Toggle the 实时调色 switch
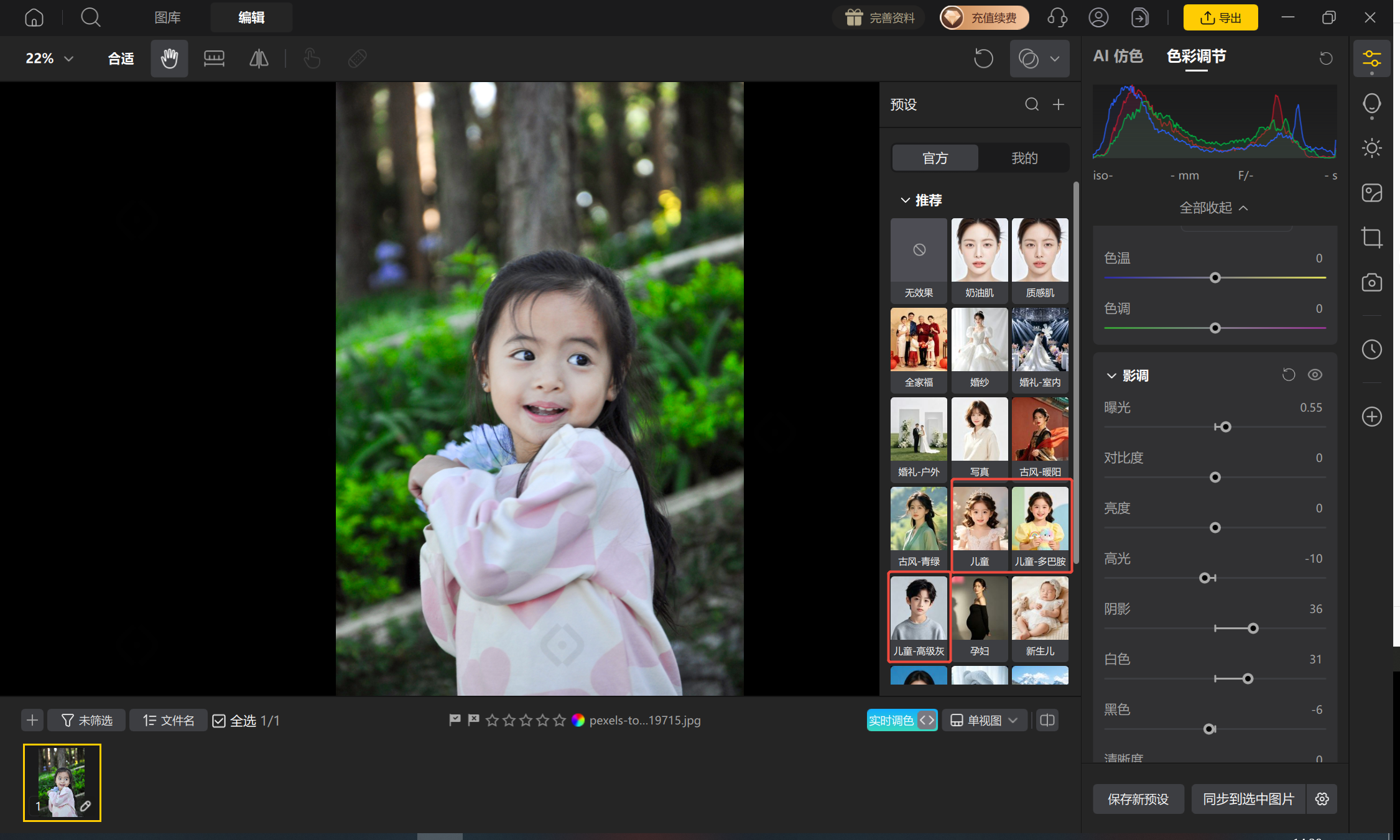 (x=902, y=720)
